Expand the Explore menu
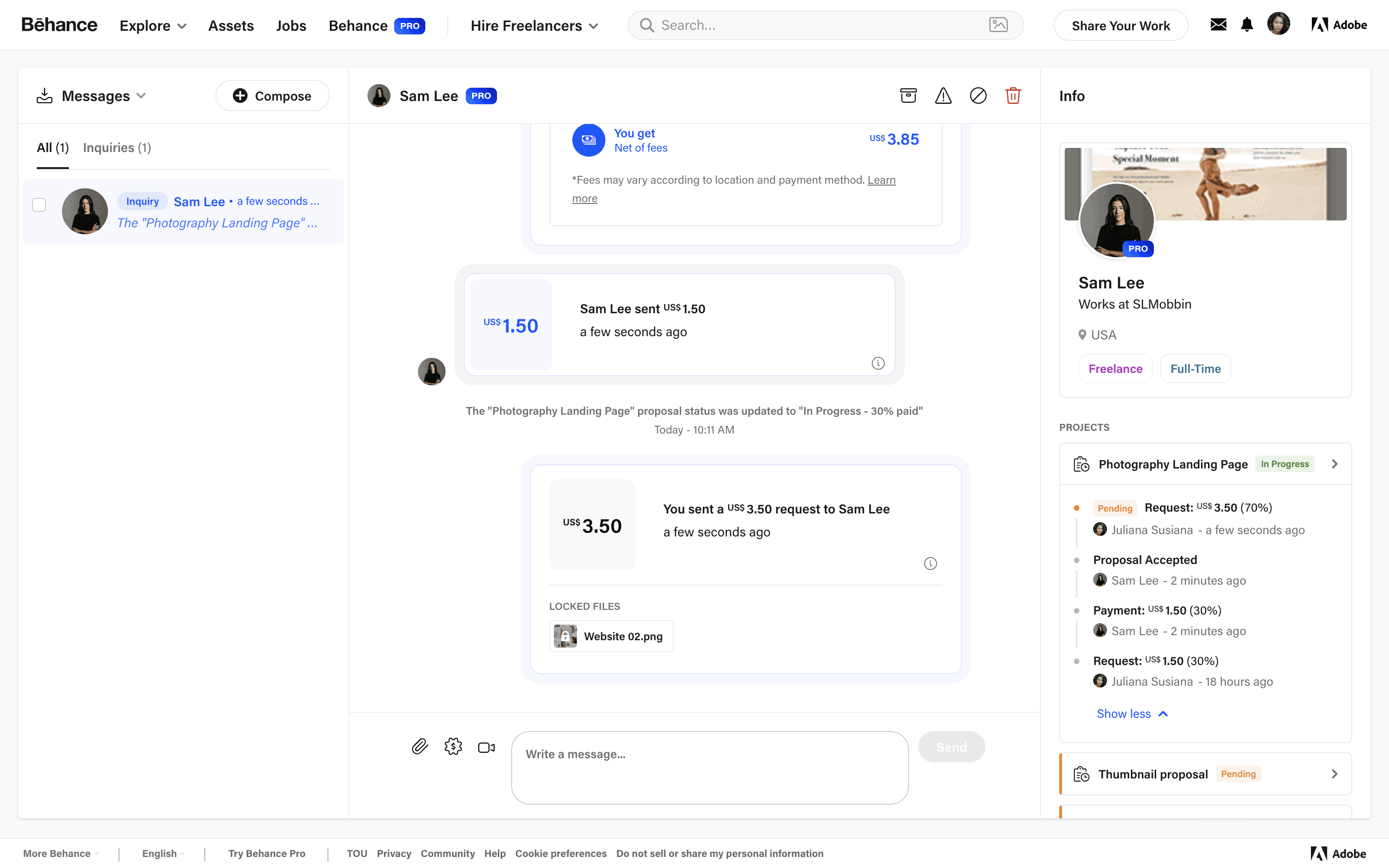 click(152, 26)
